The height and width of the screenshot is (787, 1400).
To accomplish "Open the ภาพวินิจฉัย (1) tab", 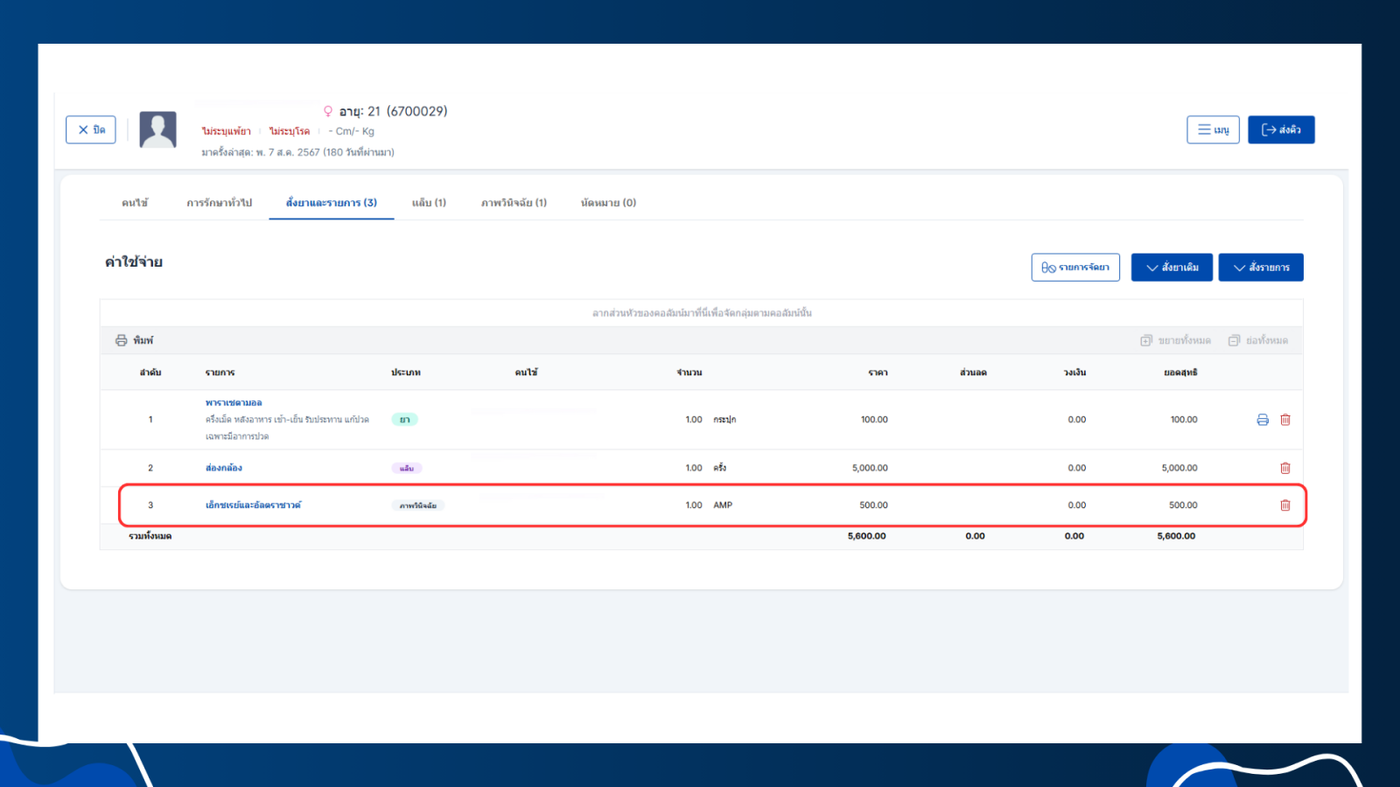I will point(513,203).
